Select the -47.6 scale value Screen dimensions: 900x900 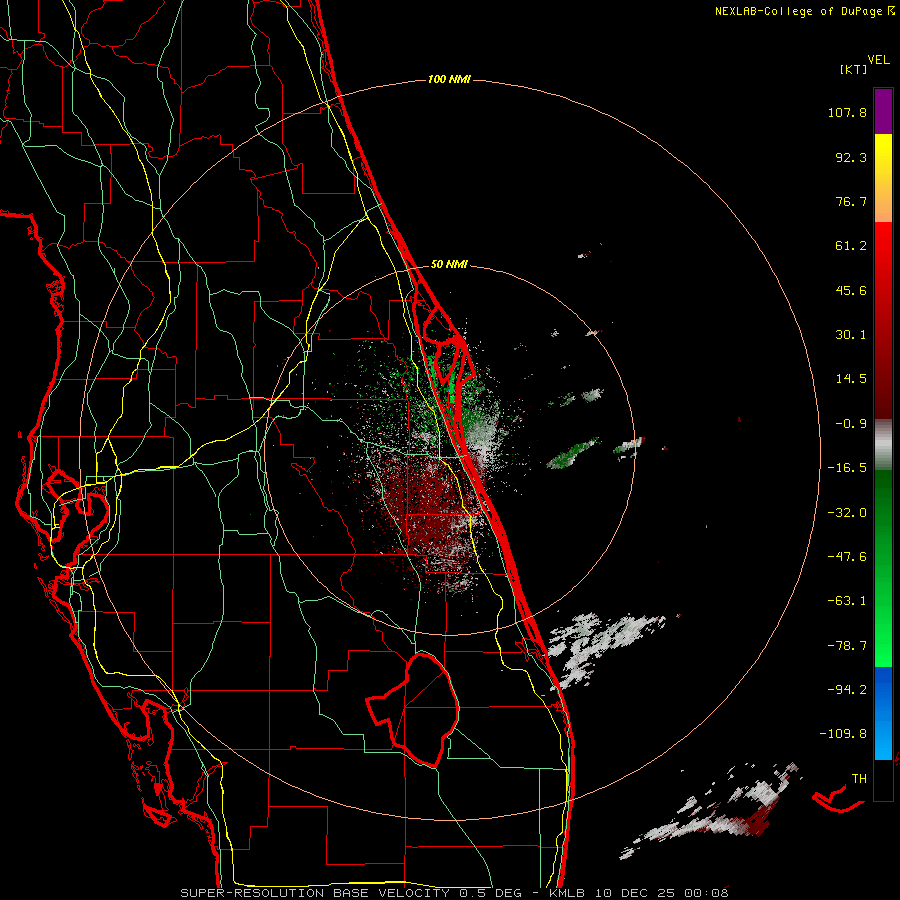click(847, 557)
